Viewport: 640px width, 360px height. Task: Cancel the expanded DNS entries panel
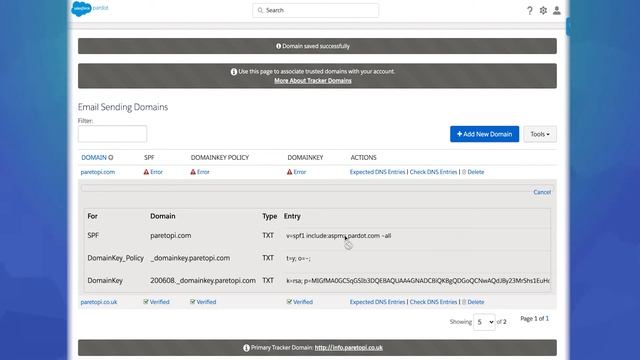pyautogui.click(x=542, y=192)
